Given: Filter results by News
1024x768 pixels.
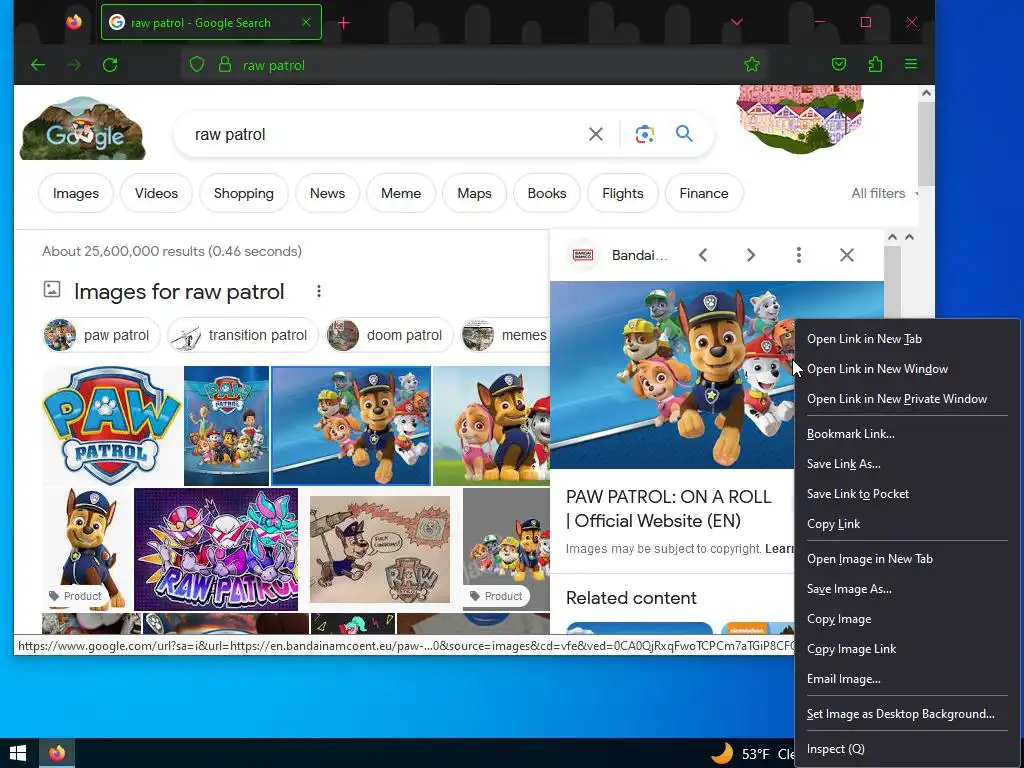Looking at the screenshot, I should 327,193.
